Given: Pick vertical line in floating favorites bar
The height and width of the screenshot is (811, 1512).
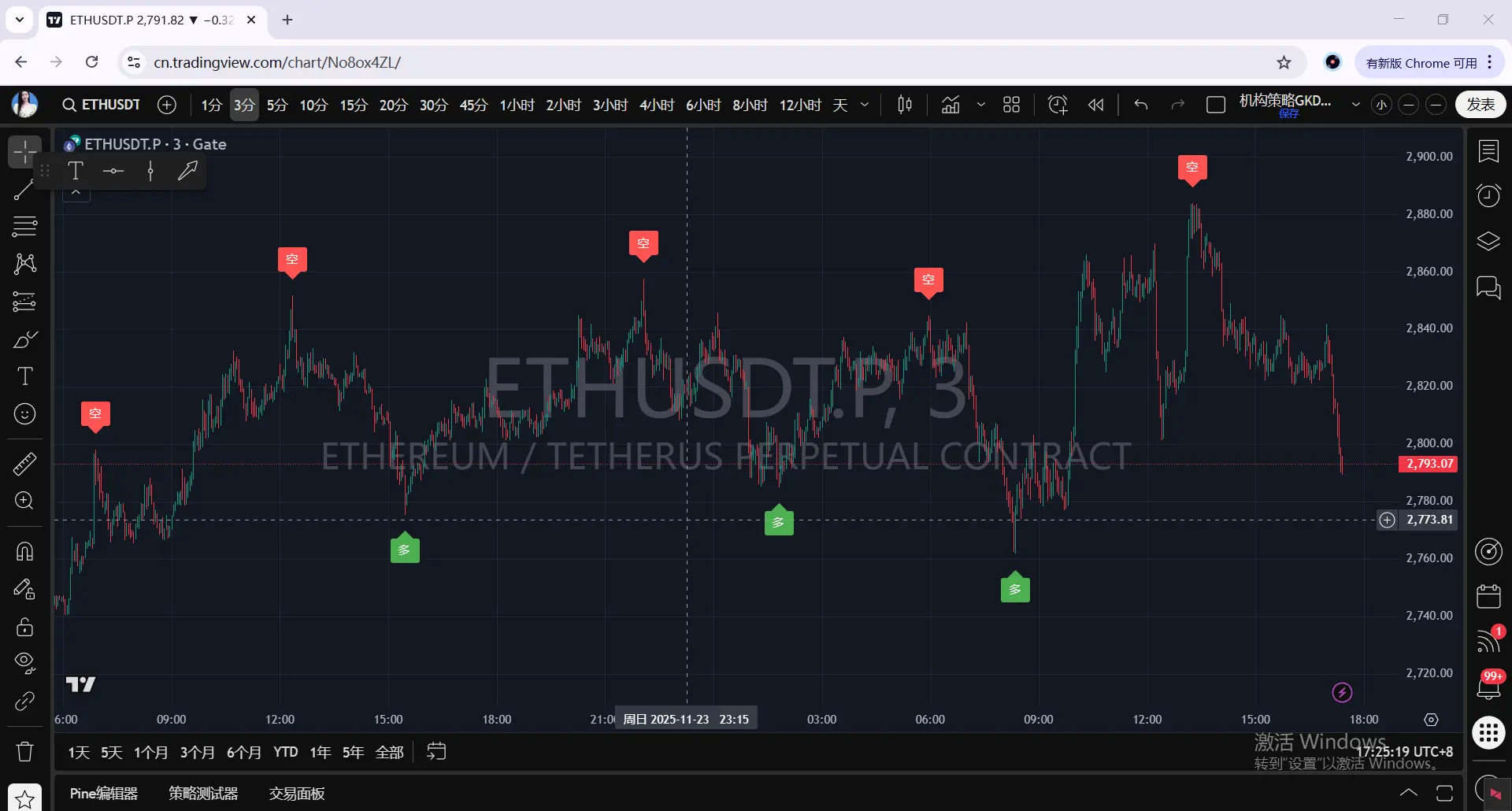Looking at the screenshot, I should tap(150, 171).
